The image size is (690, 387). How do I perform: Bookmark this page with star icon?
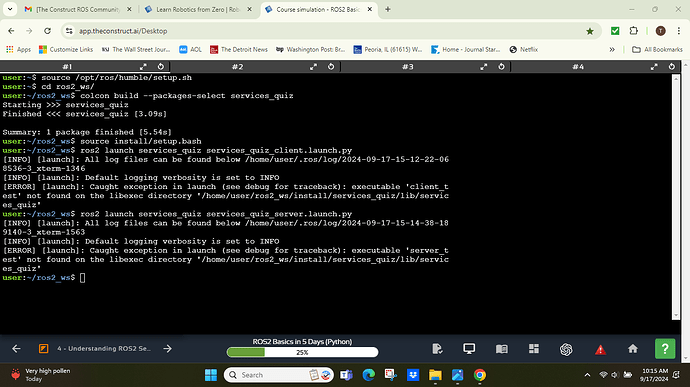(x=590, y=31)
